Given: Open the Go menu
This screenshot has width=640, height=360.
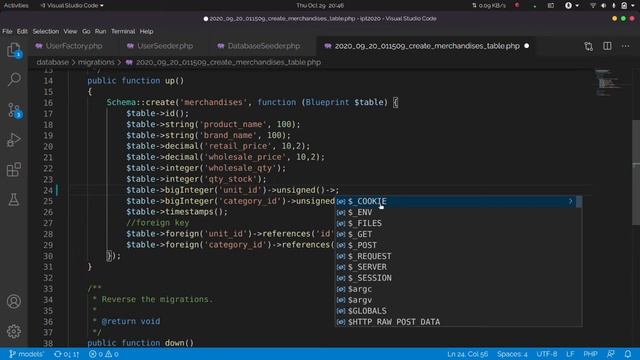Looking at the screenshot, I should click(x=86, y=31).
